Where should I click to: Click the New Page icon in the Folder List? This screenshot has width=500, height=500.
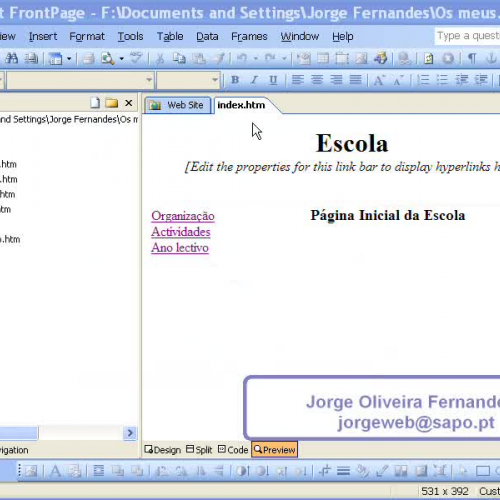click(x=95, y=103)
